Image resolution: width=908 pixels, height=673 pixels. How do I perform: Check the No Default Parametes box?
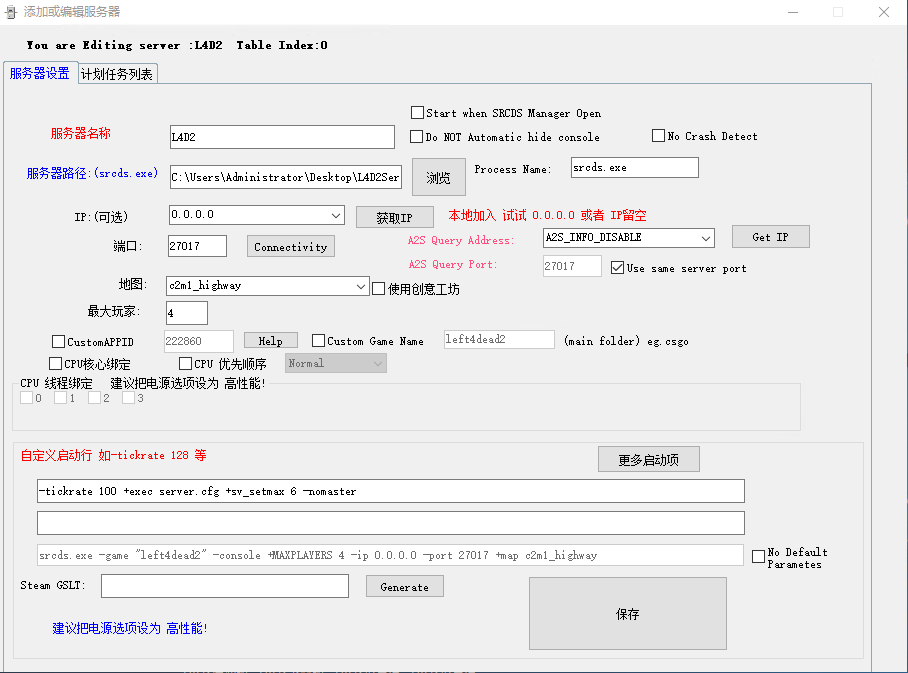[759, 557]
